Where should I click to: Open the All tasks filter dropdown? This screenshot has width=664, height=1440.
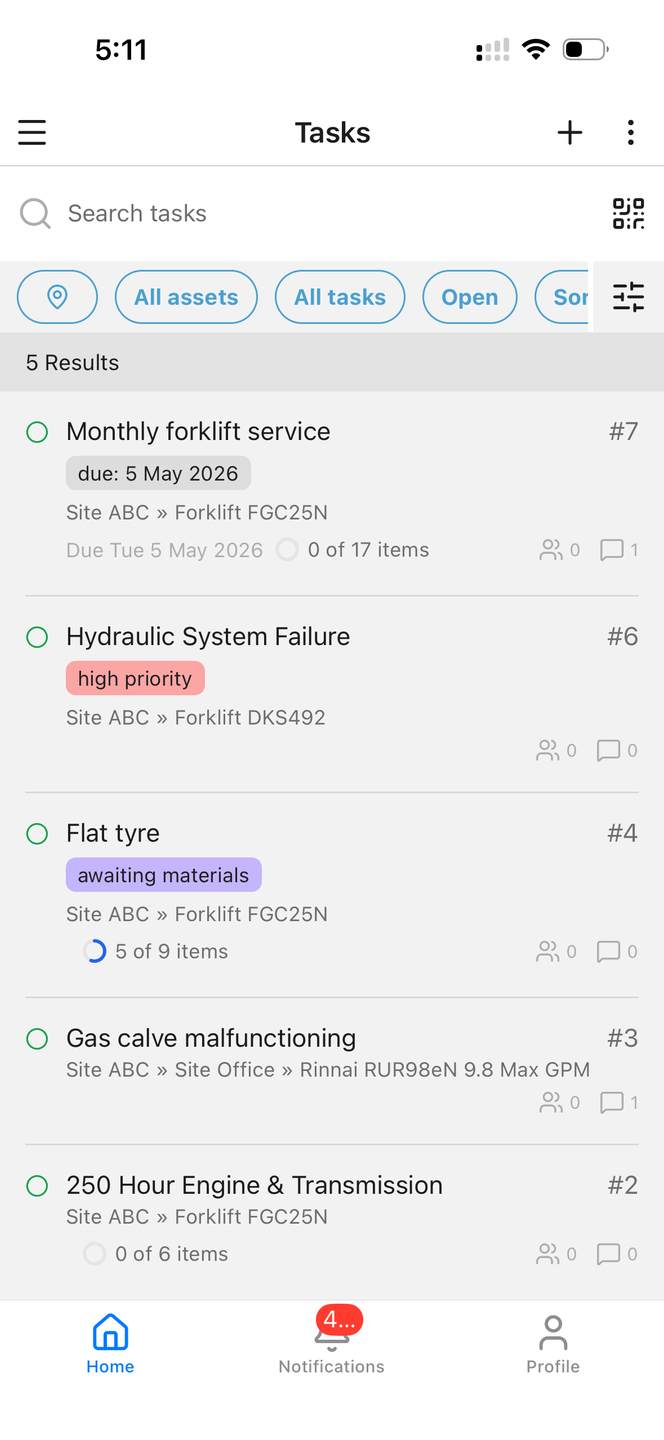point(340,297)
